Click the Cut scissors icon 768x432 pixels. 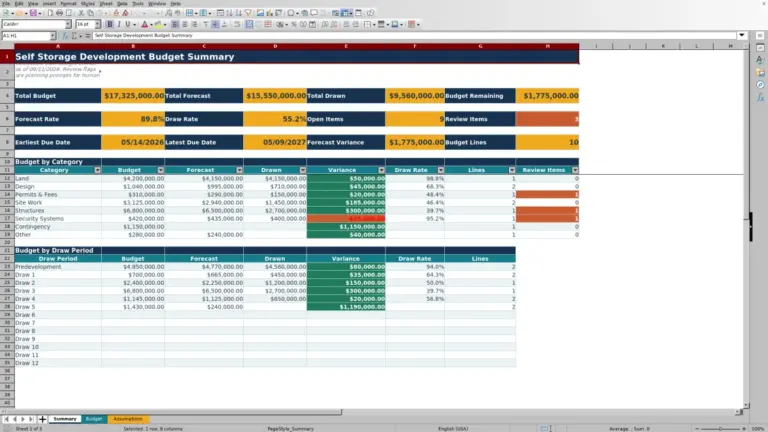(x=81, y=13)
